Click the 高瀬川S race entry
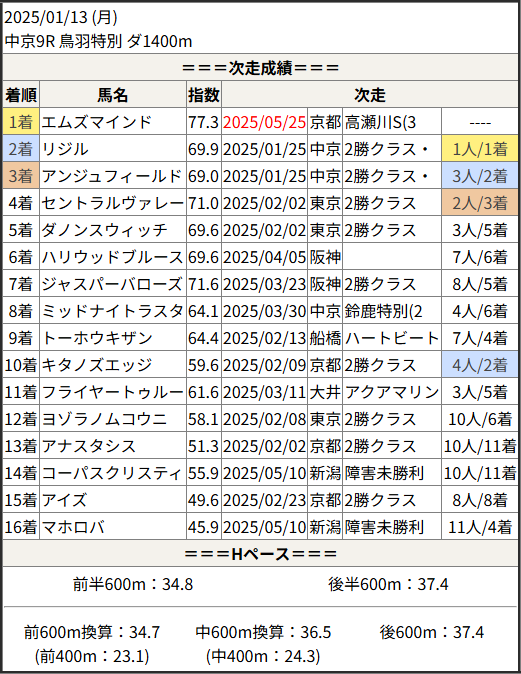This screenshot has height=674, width=521. pos(380,123)
